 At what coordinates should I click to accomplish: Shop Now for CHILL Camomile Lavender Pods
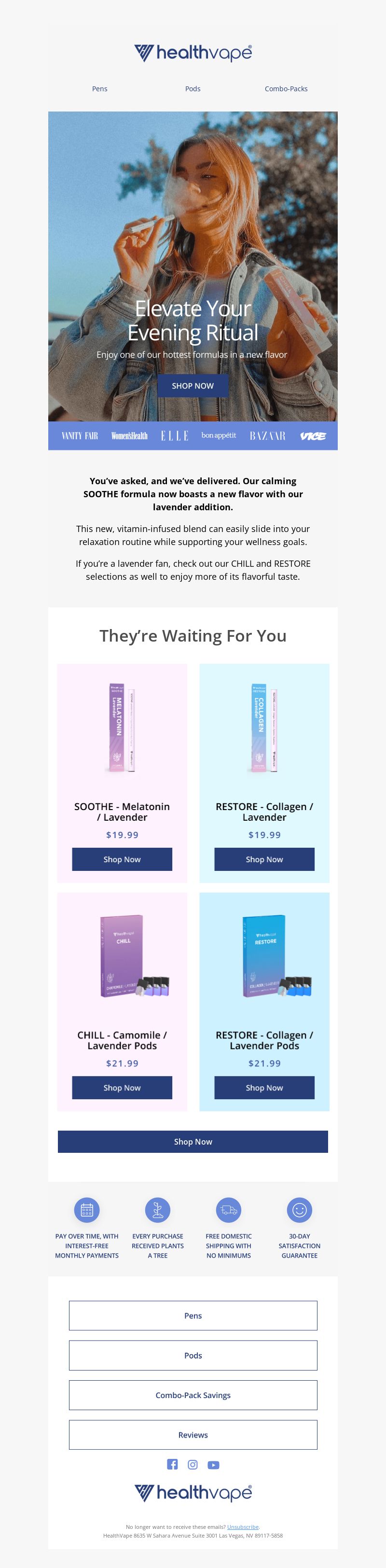click(x=122, y=1087)
